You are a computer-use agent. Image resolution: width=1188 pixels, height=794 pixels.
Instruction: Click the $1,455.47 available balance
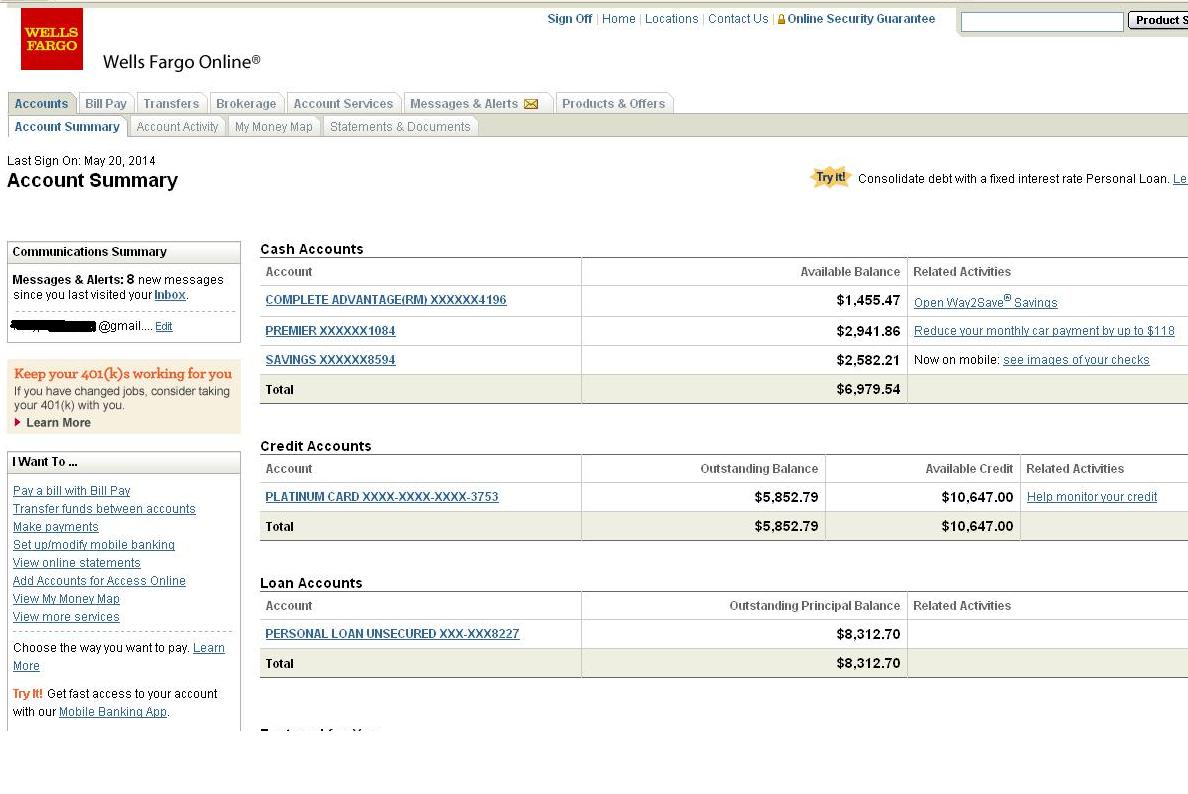pos(868,301)
